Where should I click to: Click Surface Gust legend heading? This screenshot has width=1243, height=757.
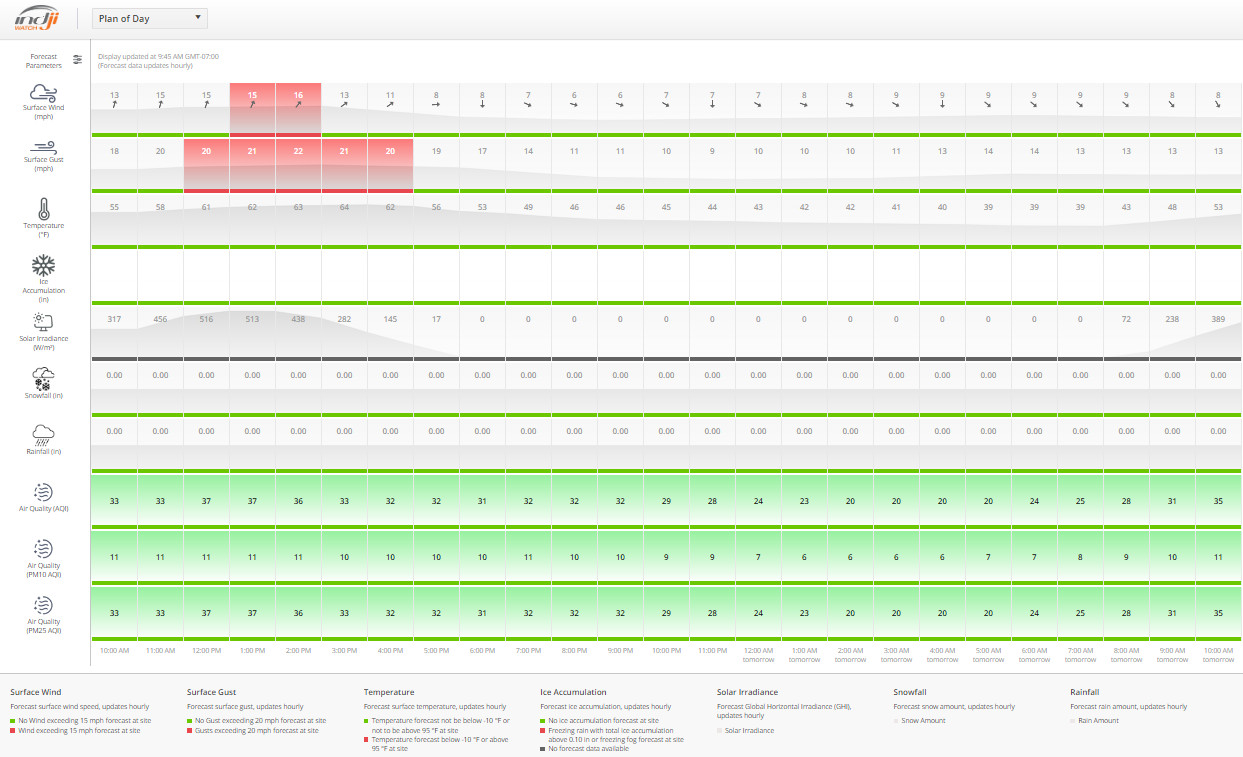211,692
